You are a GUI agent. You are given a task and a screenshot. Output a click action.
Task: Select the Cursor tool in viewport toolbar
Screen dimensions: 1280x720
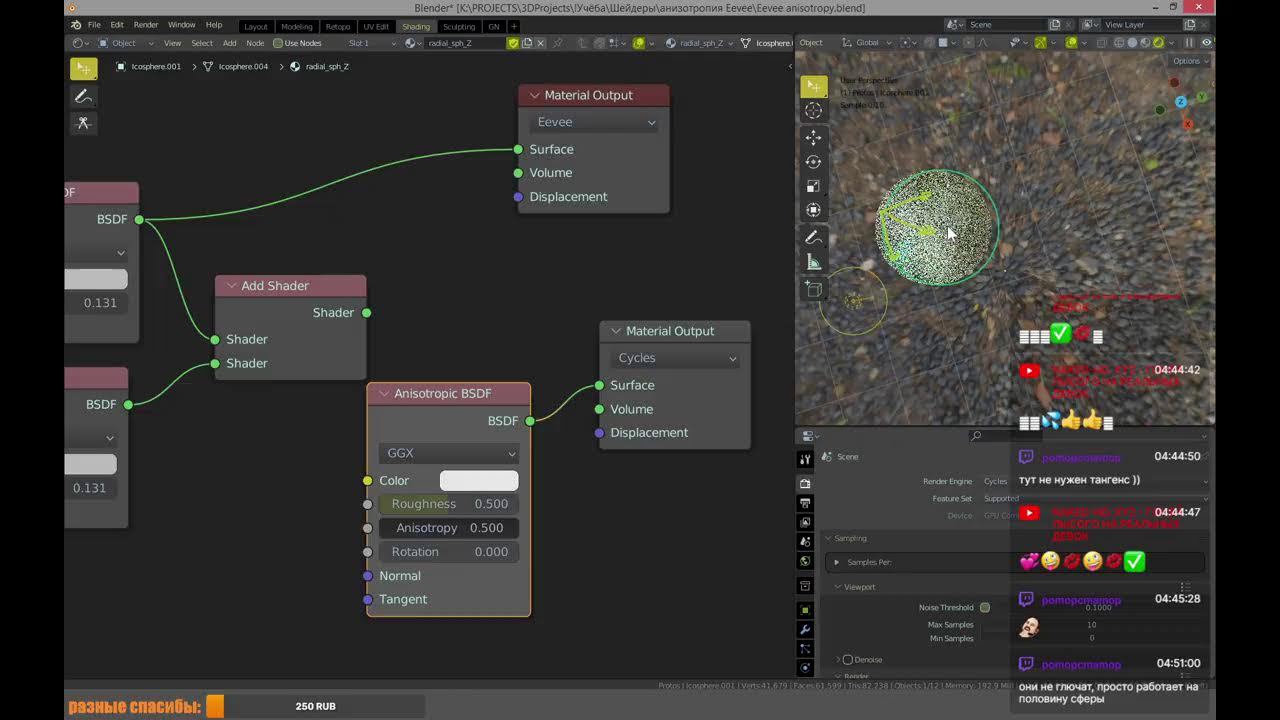[x=813, y=111]
